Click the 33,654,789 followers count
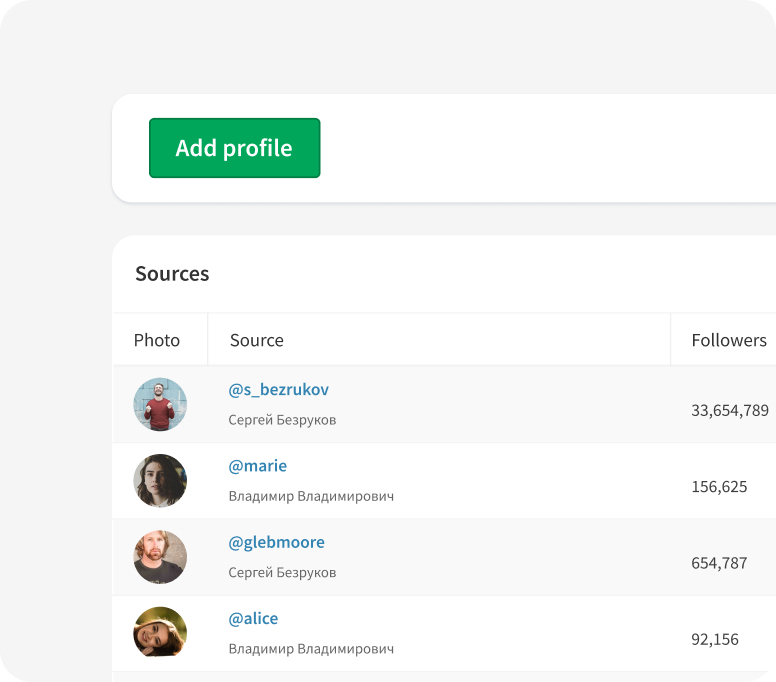 coord(730,410)
